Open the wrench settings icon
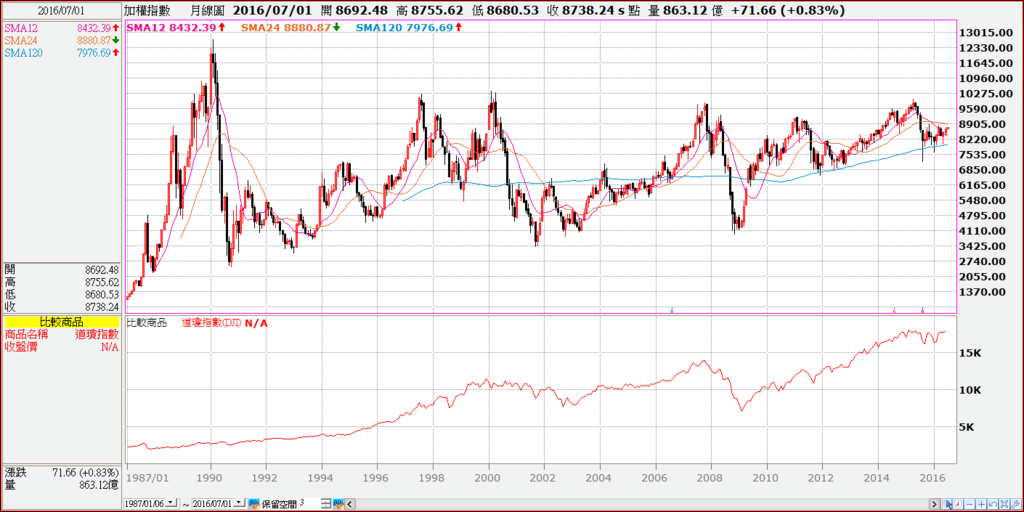Image resolution: width=1024 pixels, height=512 pixels. coord(1016,504)
